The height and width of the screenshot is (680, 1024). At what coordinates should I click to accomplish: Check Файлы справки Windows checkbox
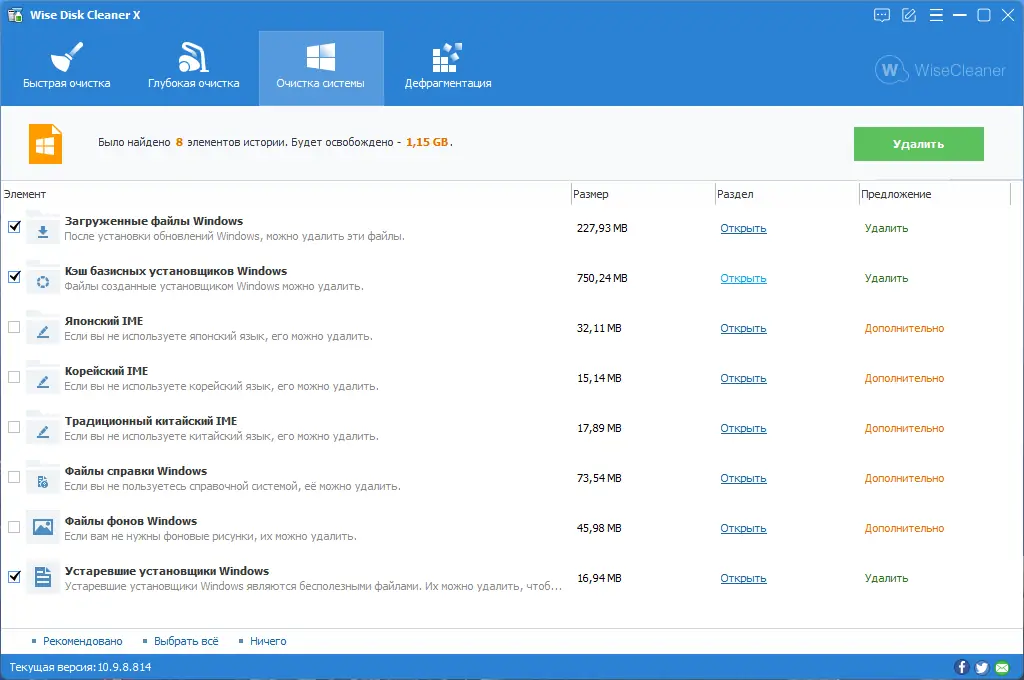coord(14,478)
